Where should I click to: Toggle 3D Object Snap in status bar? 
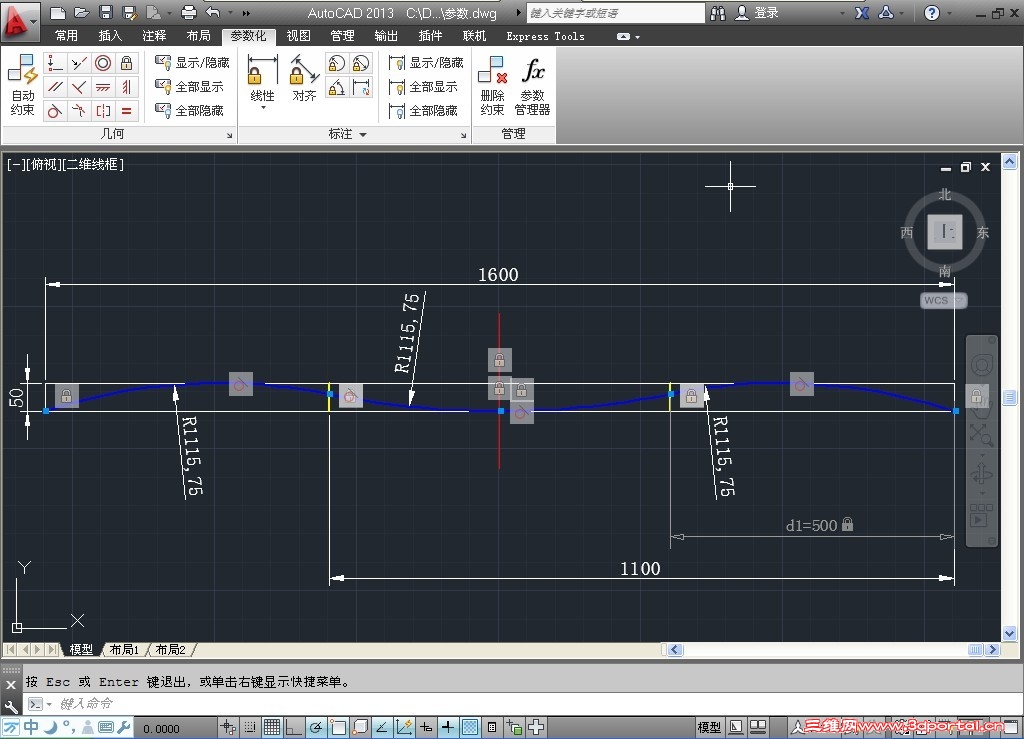(360, 727)
